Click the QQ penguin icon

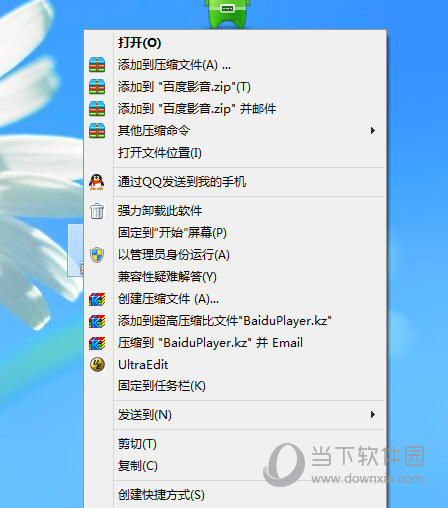pos(97,182)
